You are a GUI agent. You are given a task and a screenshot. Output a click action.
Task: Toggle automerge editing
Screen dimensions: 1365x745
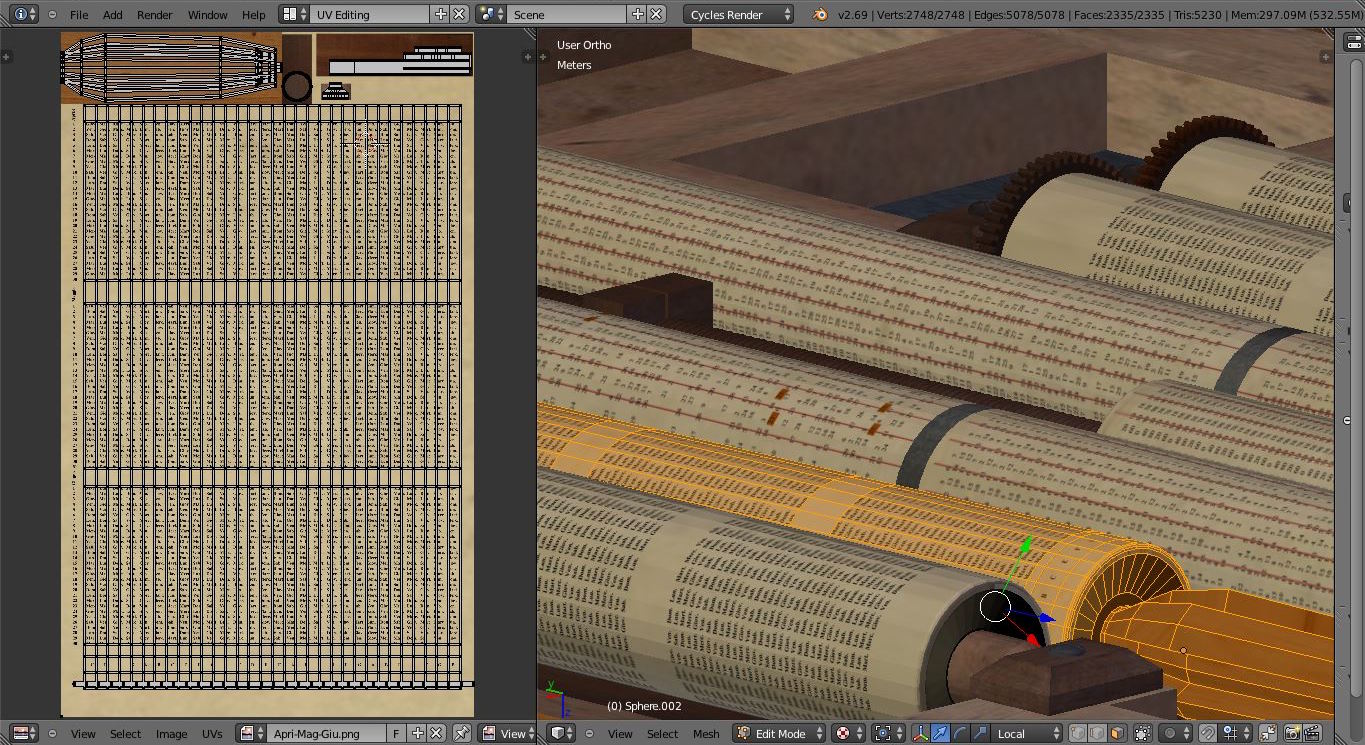[x=1267, y=733]
